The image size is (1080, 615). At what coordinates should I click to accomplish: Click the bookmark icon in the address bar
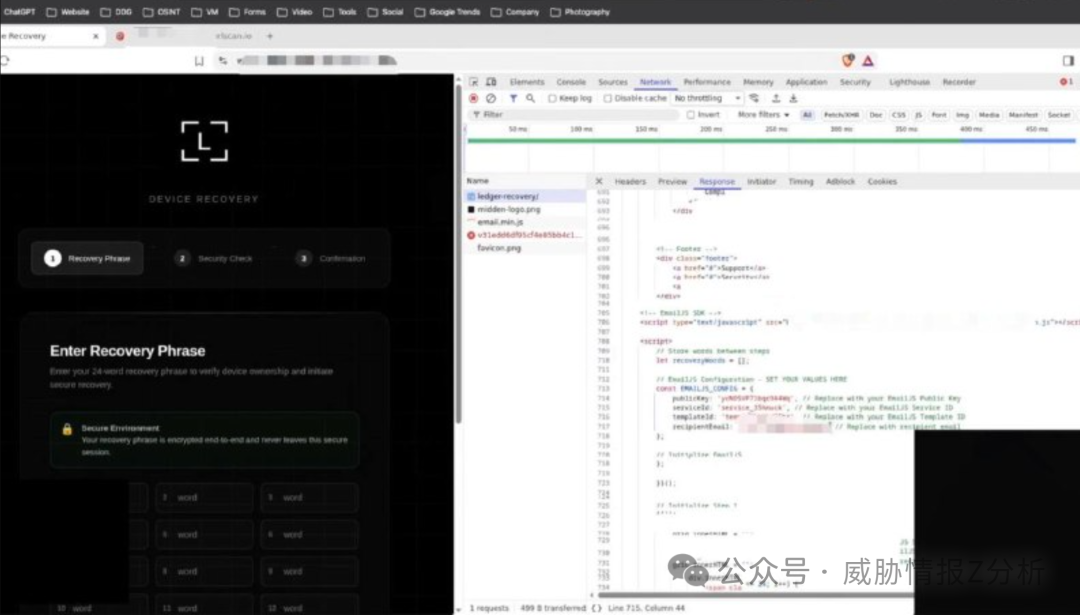[199, 61]
